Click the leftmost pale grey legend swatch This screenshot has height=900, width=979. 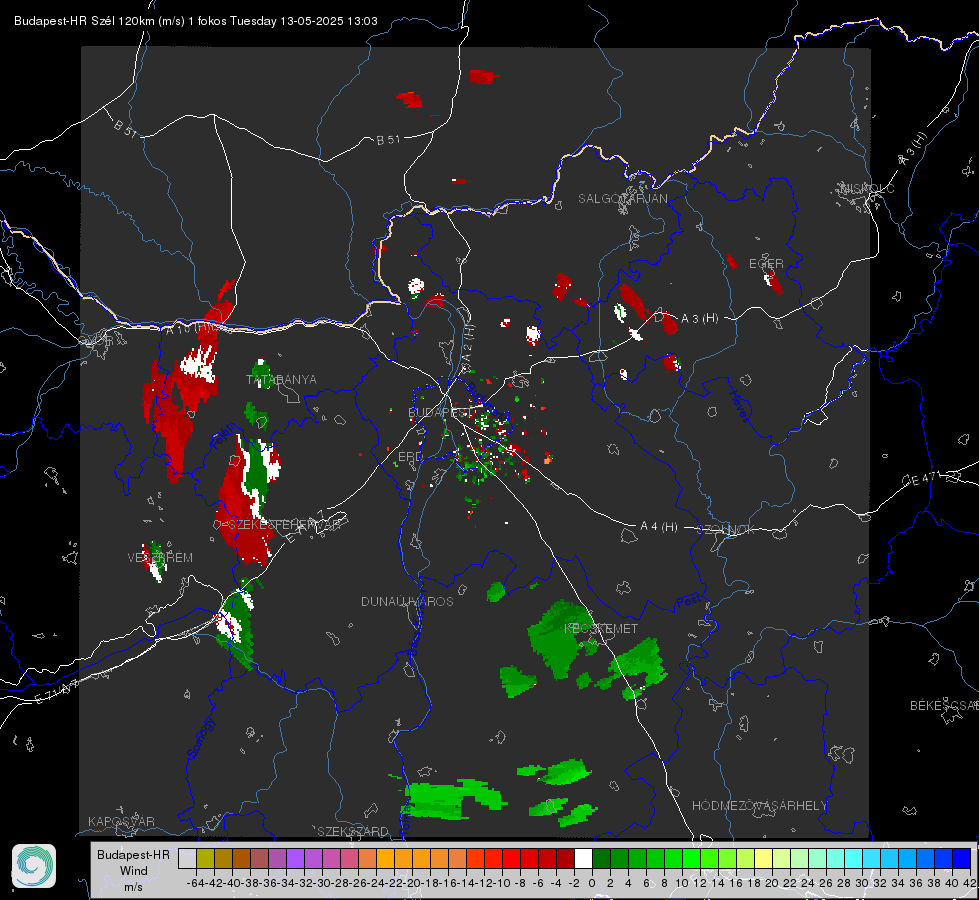click(187, 859)
